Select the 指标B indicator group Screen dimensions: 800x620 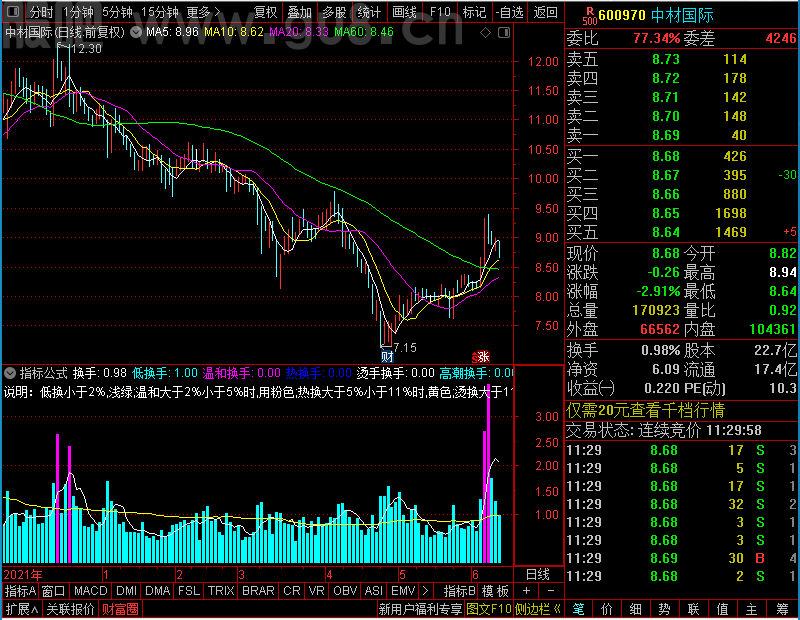460,590
